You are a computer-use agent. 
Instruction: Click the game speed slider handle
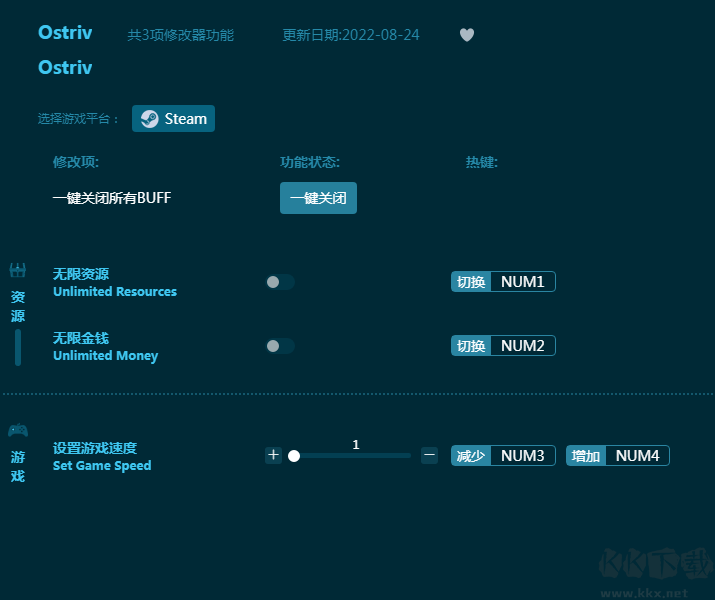click(x=294, y=455)
